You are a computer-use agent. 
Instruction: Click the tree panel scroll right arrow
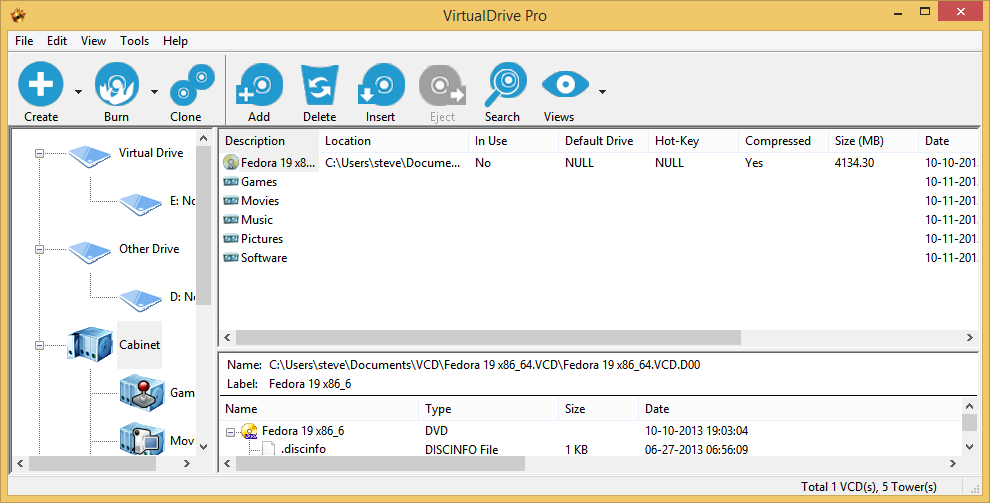point(187,463)
